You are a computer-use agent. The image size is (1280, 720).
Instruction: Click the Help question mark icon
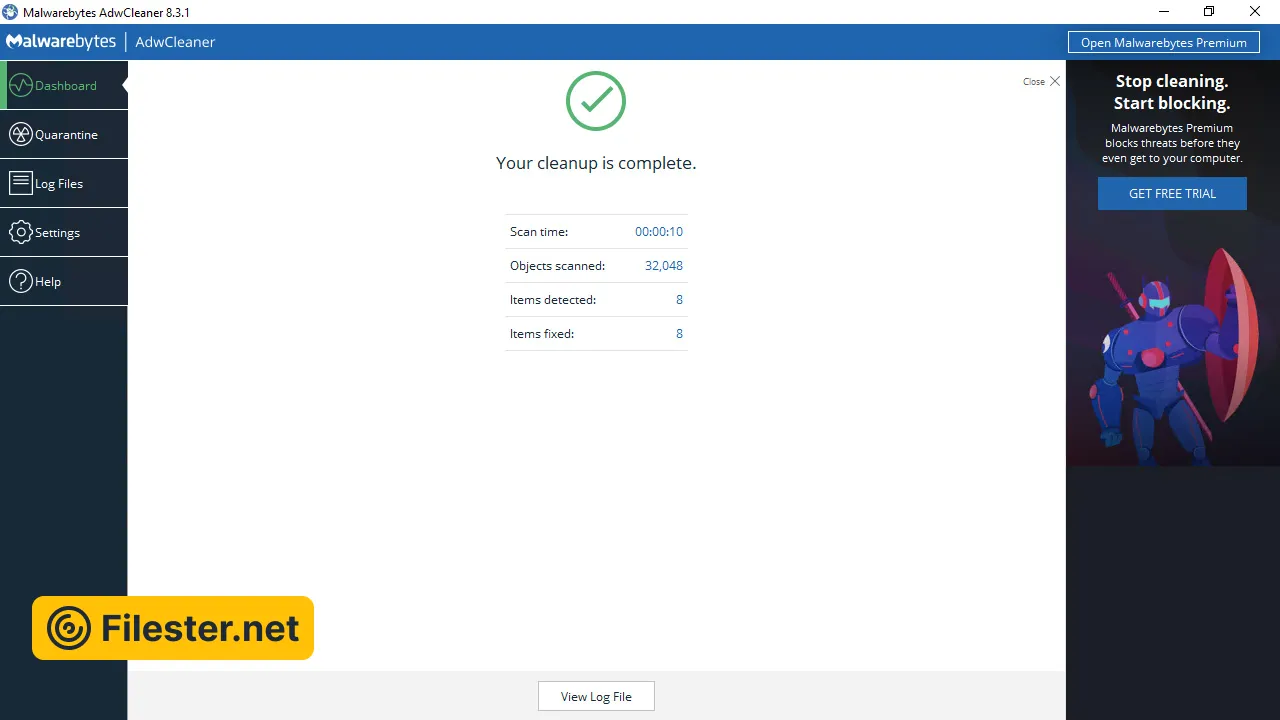point(20,281)
